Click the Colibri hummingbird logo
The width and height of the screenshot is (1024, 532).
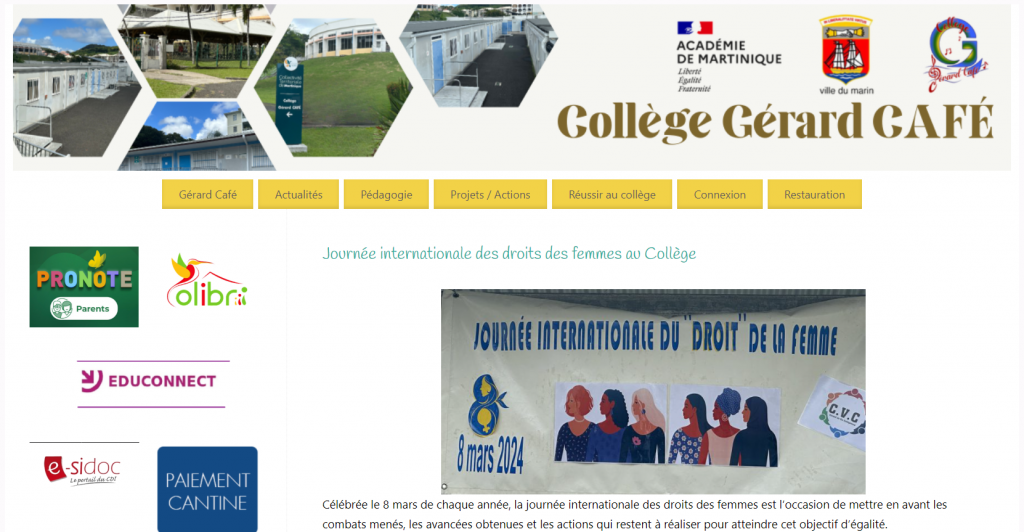pos(207,281)
